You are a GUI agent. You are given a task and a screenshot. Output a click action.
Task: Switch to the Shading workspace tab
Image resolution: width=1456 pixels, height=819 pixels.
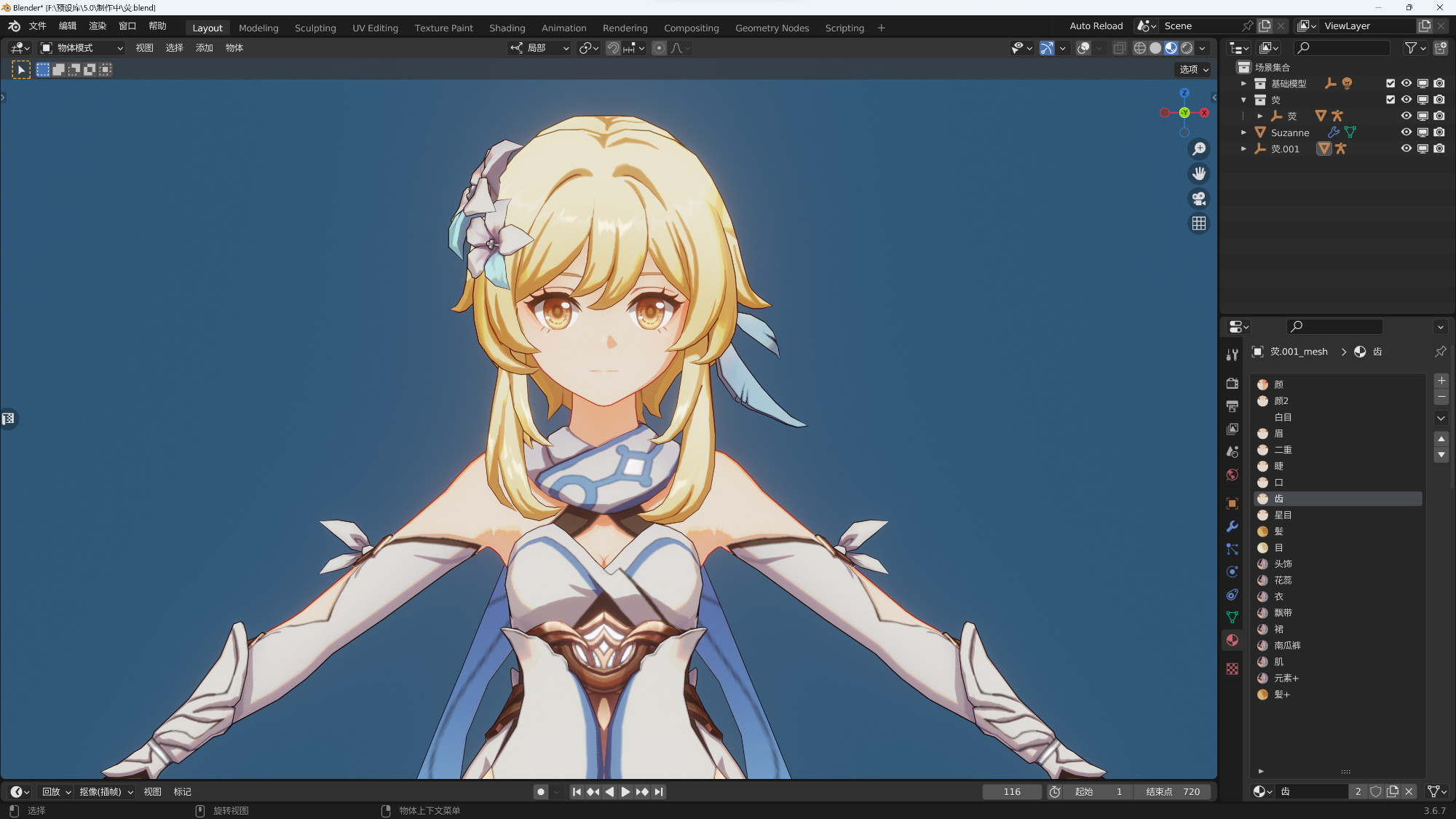pos(507,28)
